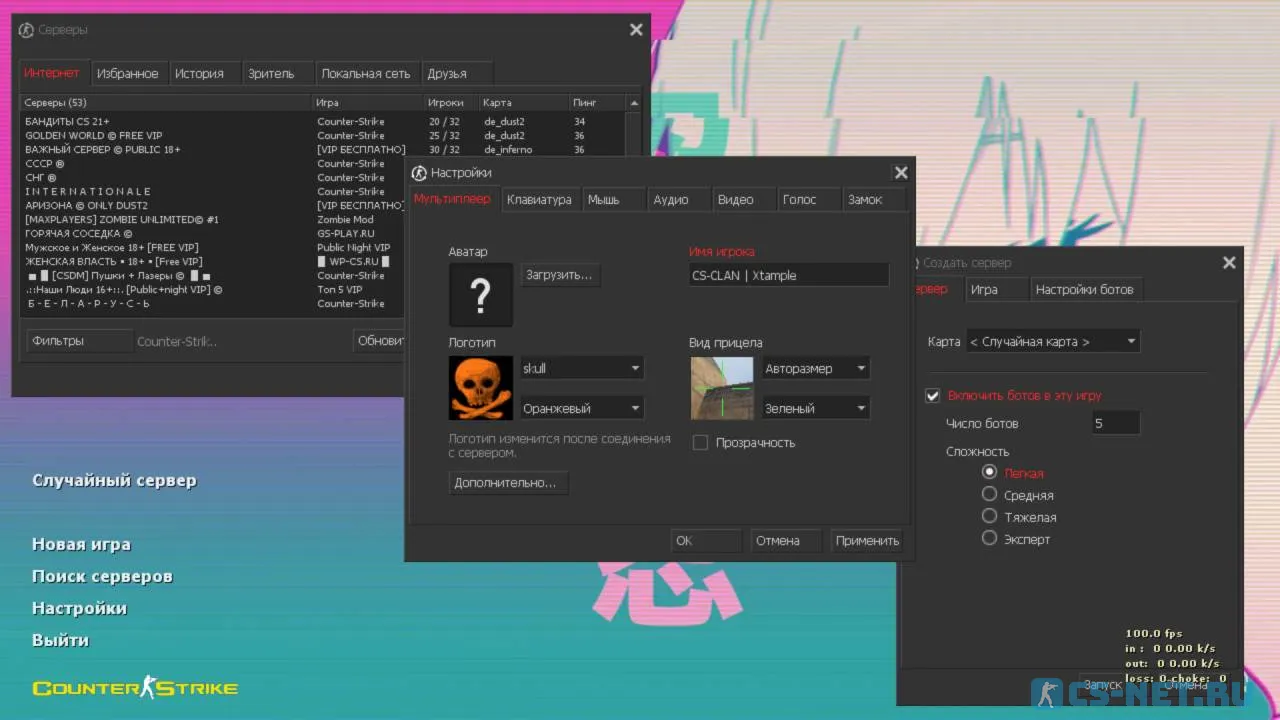Close the Настройки window
This screenshot has height=720, width=1280.
[x=901, y=173]
